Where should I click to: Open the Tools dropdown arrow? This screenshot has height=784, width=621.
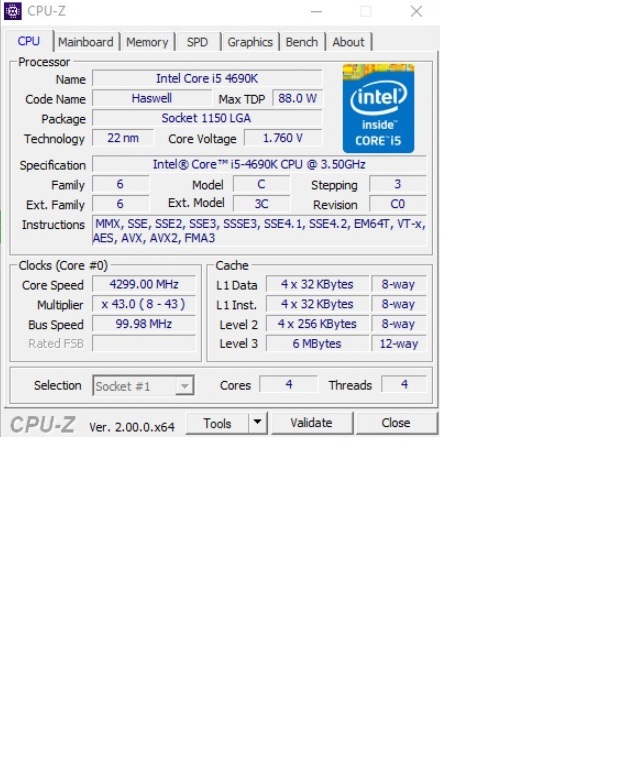(258, 422)
